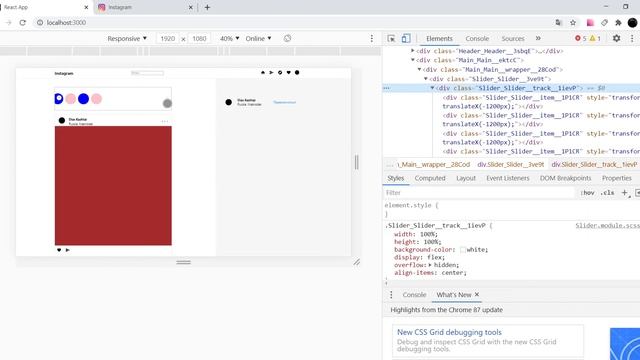The height and width of the screenshot is (360, 640).
Task: Switch drawer to Console tab
Action: click(414, 295)
